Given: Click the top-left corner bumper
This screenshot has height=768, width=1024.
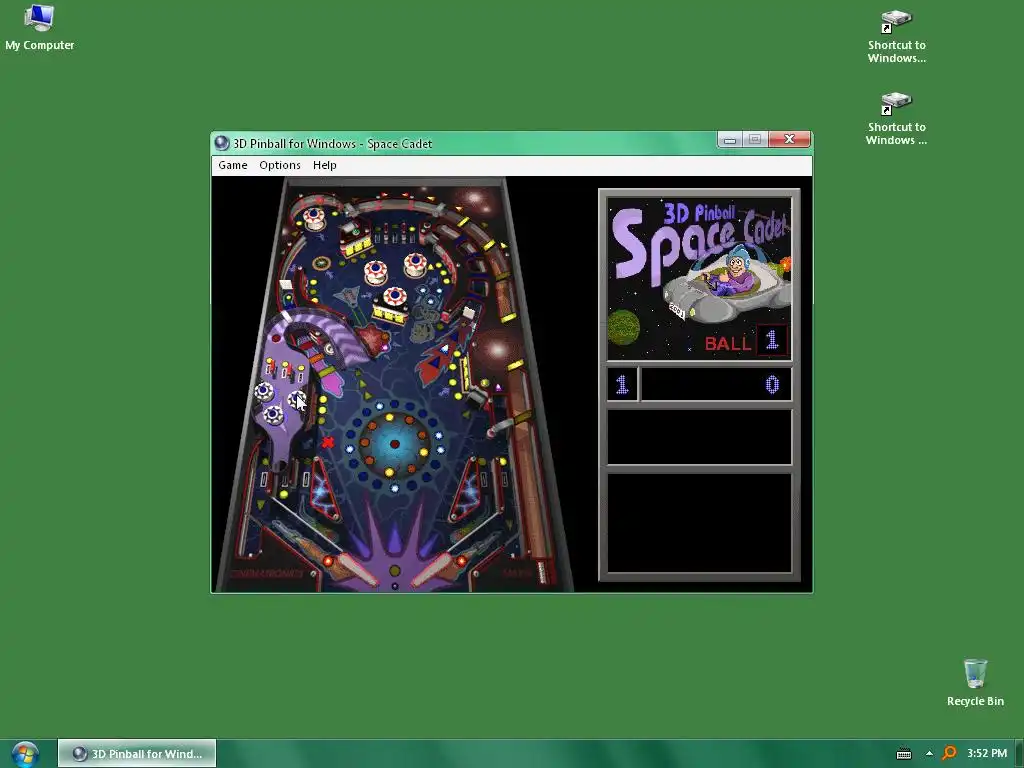Looking at the screenshot, I should click(x=314, y=217).
